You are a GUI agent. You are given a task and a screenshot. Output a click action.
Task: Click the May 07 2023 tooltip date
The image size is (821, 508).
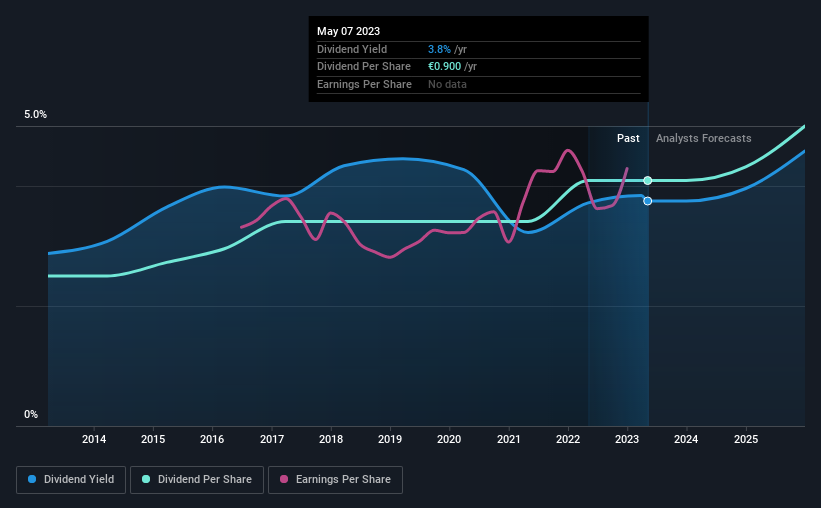click(348, 31)
